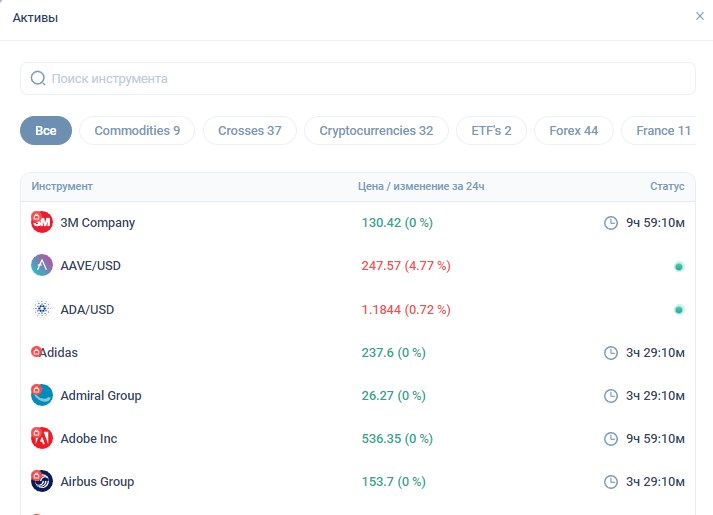Click the search magnifier icon

coord(38,78)
